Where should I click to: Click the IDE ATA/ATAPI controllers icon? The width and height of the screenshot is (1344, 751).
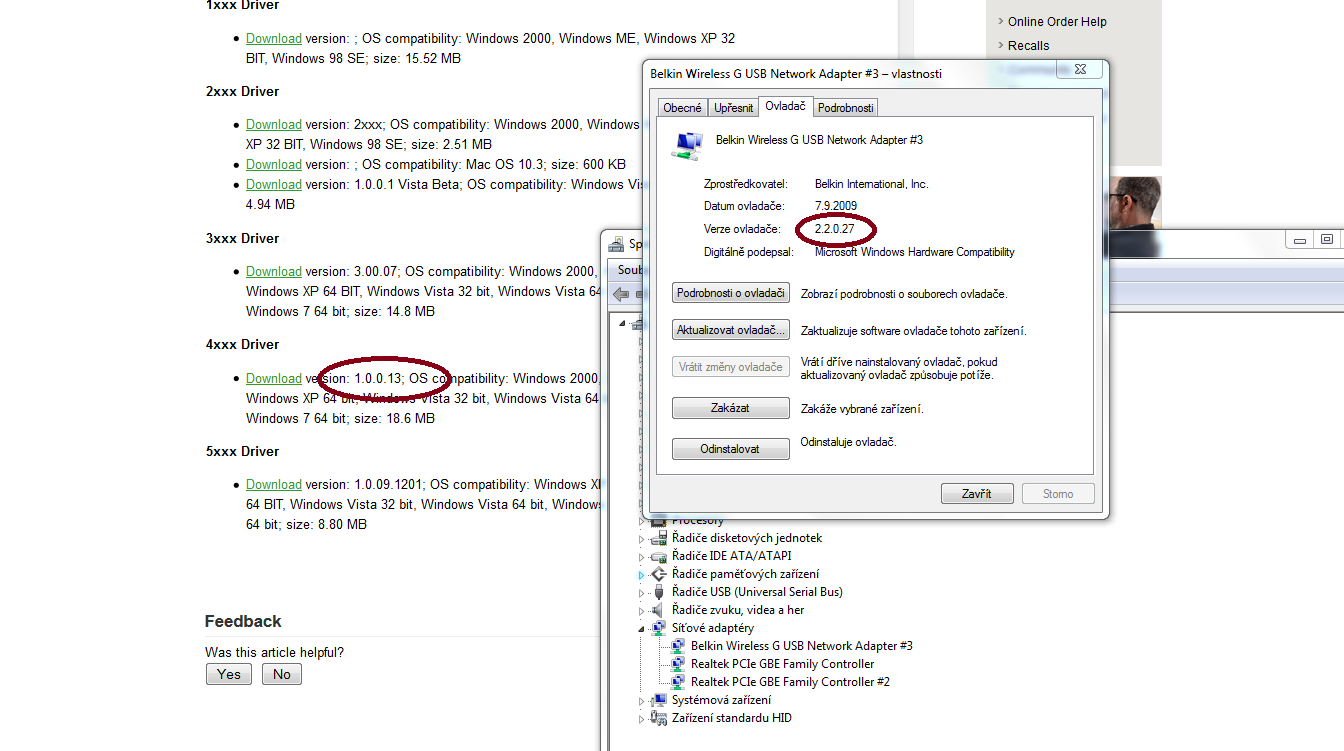pos(658,556)
